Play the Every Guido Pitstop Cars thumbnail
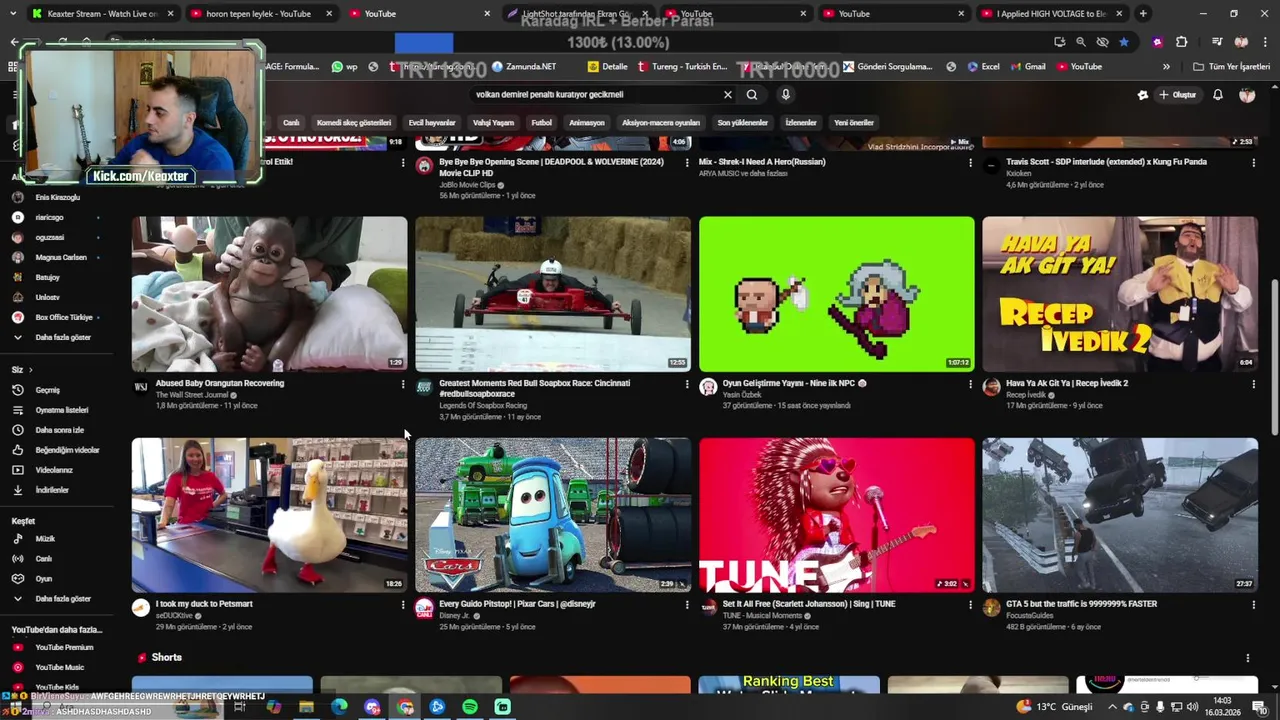The image size is (1280, 720). coord(553,515)
